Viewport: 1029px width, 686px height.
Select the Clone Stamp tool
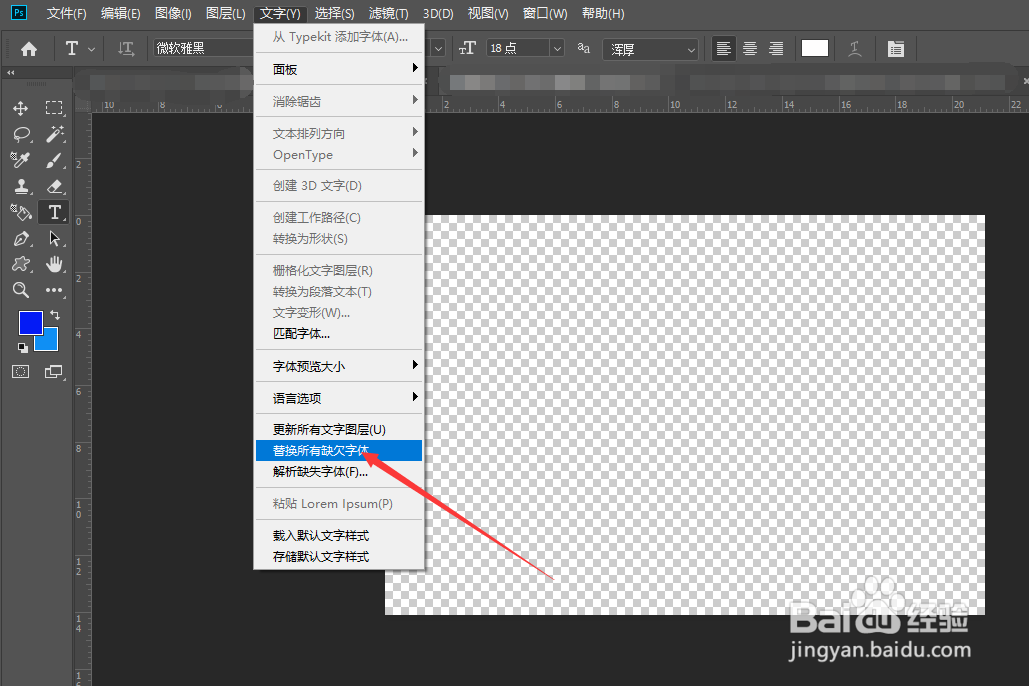pyautogui.click(x=22, y=186)
